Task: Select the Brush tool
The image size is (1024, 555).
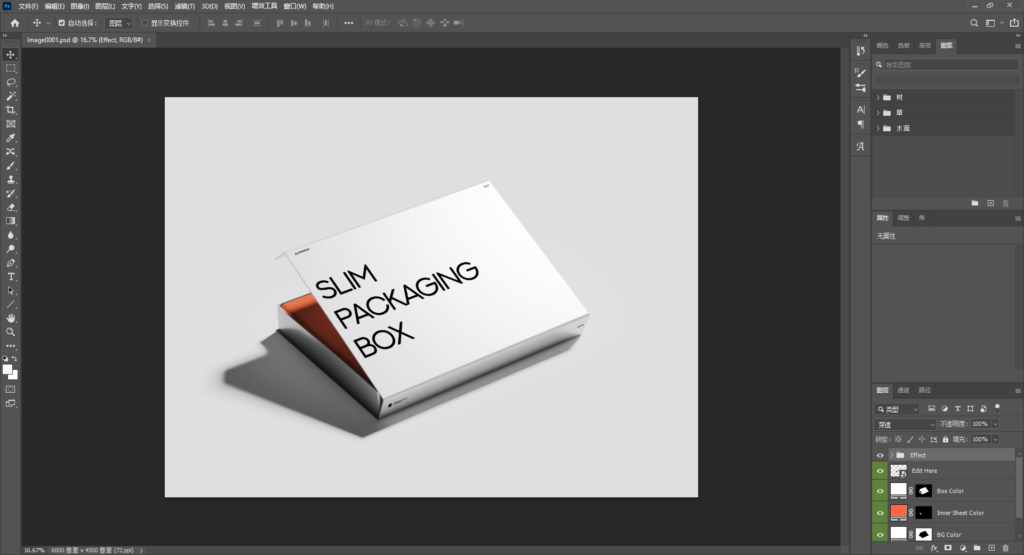Action: click(x=10, y=166)
